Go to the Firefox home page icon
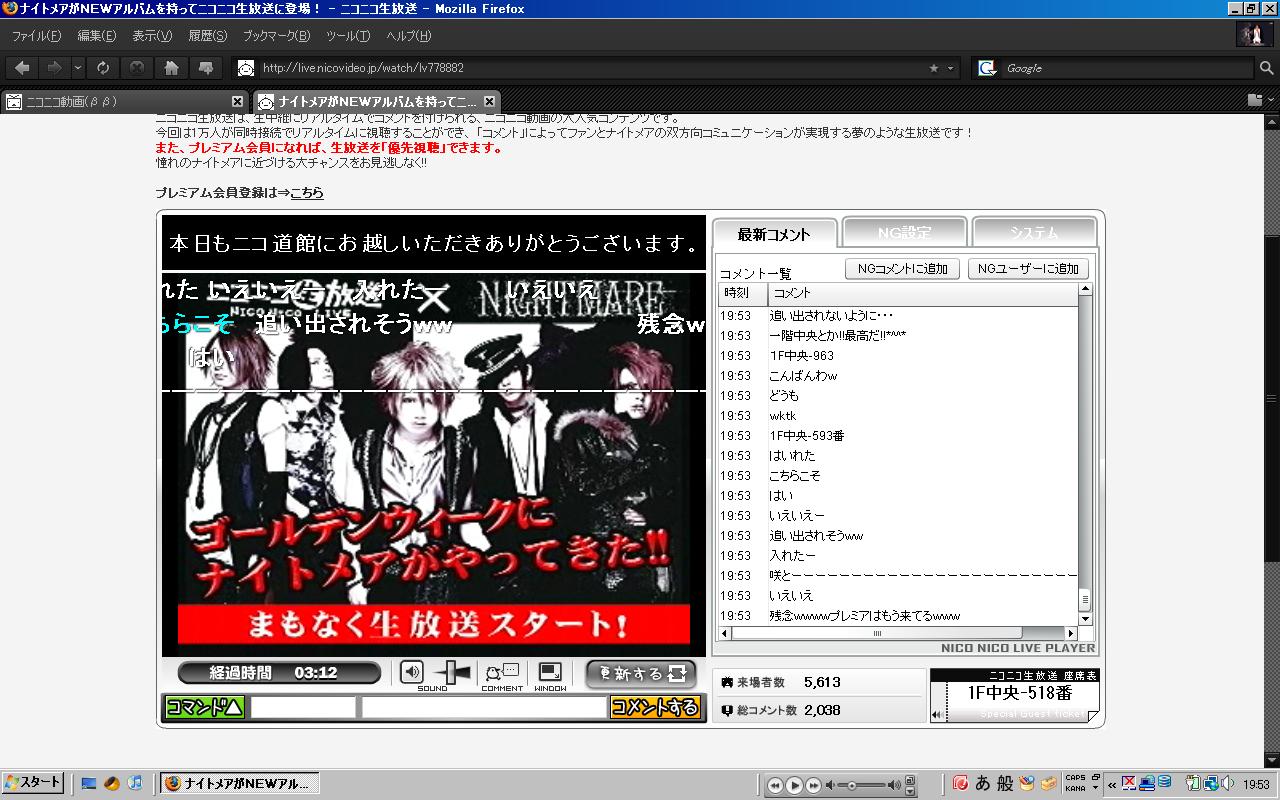The height and width of the screenshot is (800, 1280). pyautogui.click(x=172, y=68)
